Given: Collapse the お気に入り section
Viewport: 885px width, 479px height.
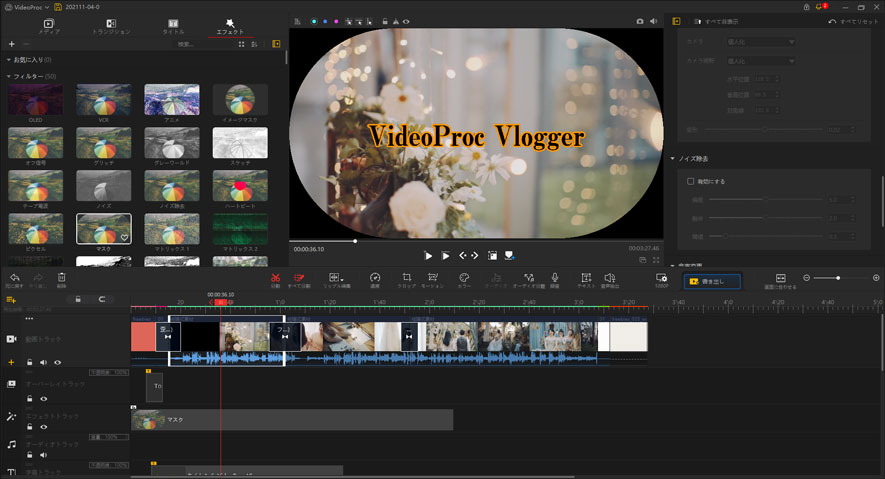Looking at the screenshot, I should point(8,59).
